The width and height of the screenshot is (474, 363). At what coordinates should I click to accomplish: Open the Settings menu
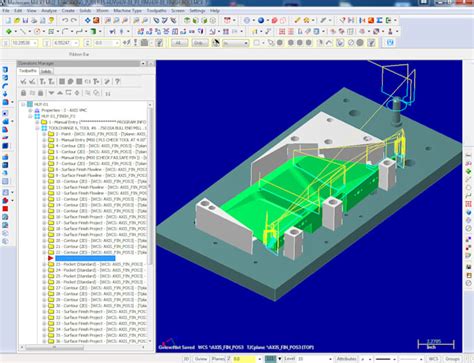click(x=197, y=11)
